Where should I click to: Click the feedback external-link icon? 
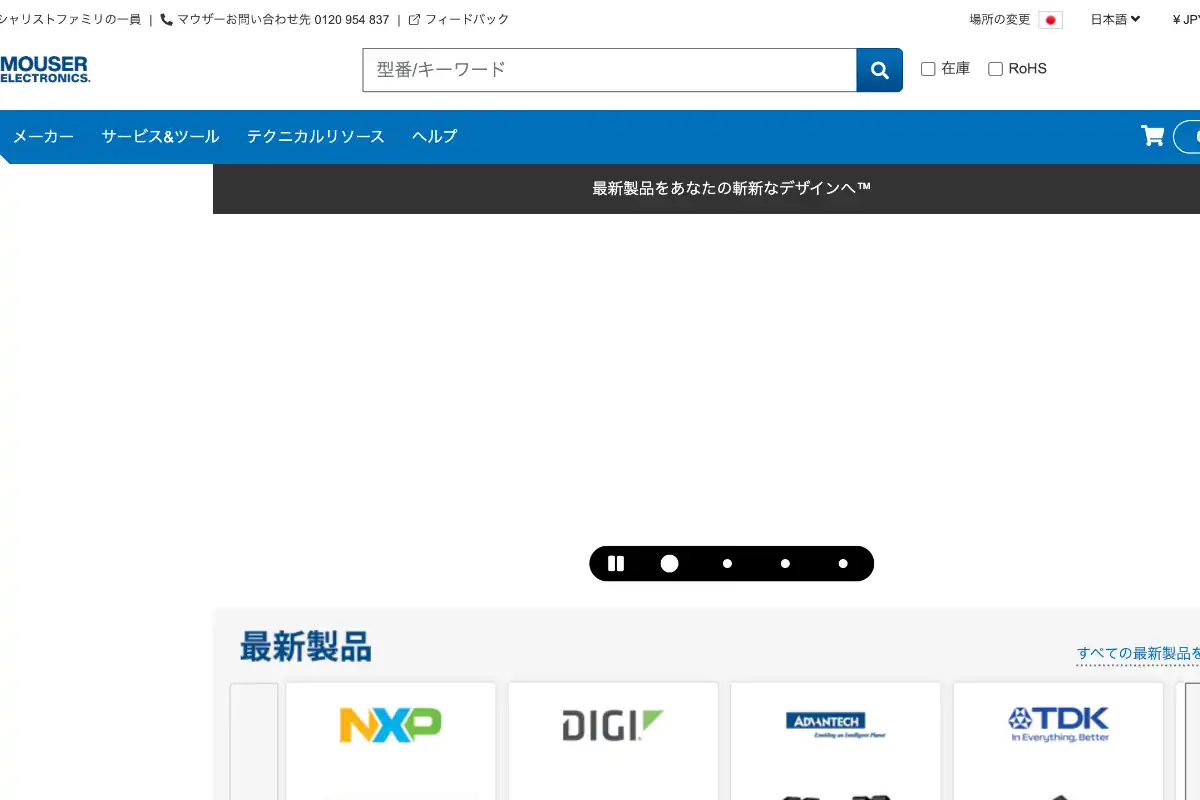point(414,18)
